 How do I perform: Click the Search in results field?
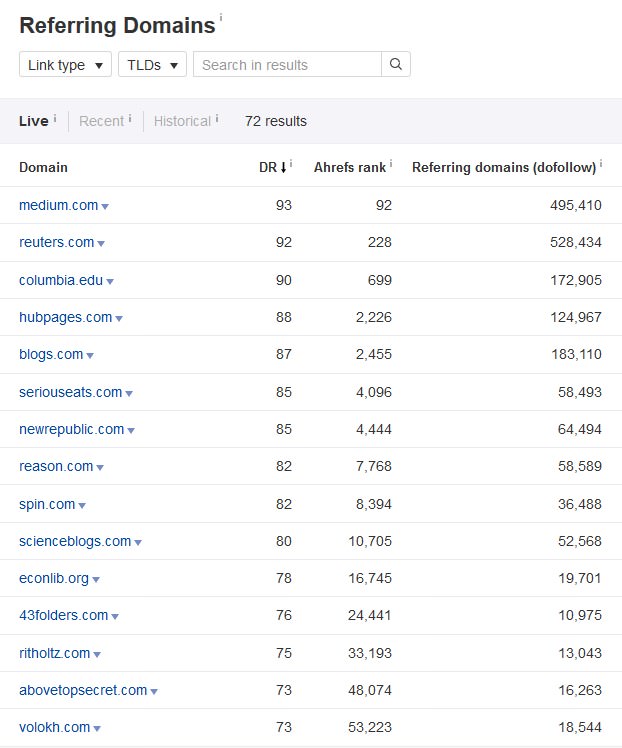click(x=287, y=64)
